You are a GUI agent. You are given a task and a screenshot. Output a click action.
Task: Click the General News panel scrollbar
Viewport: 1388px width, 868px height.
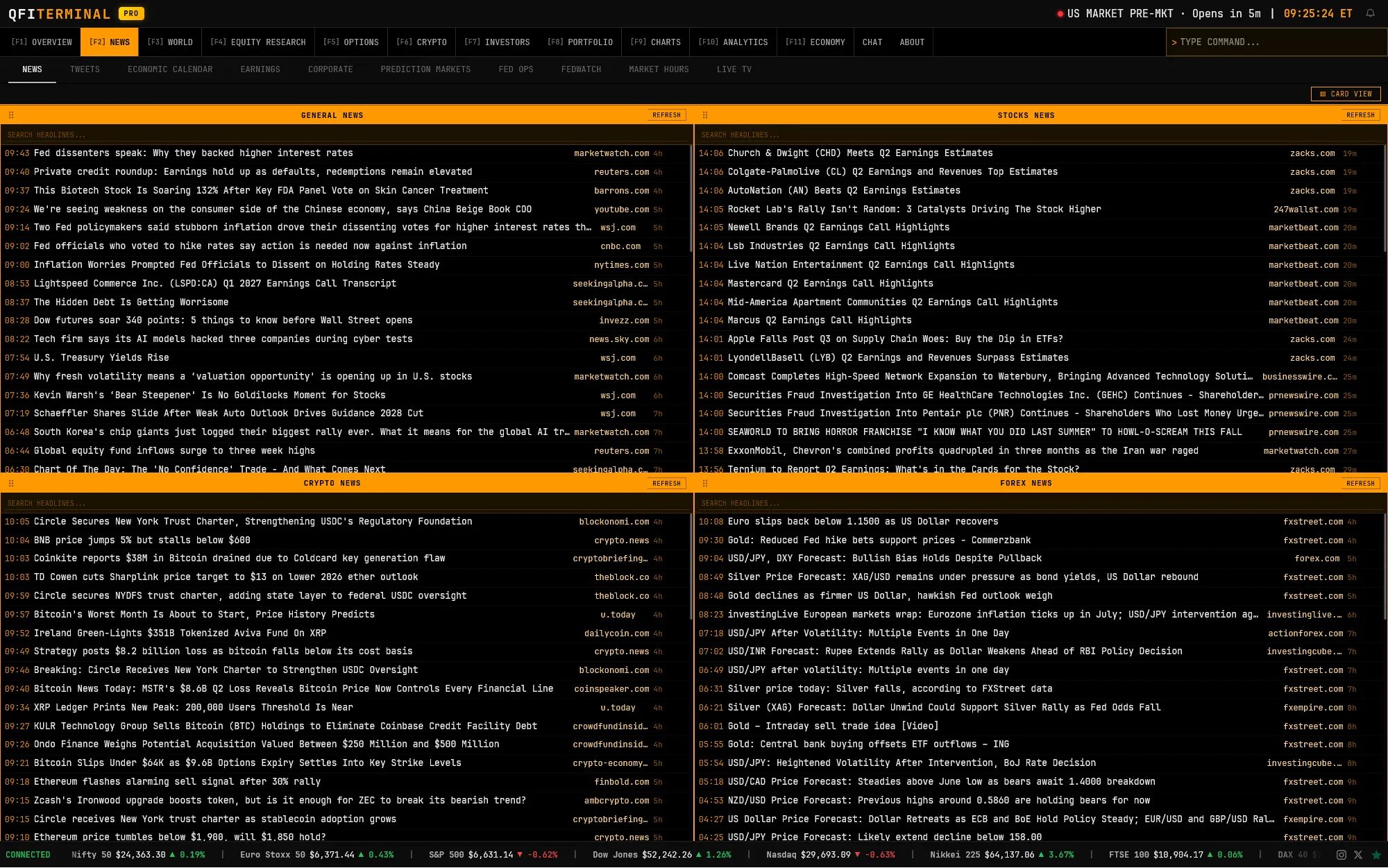pos(691,198)
